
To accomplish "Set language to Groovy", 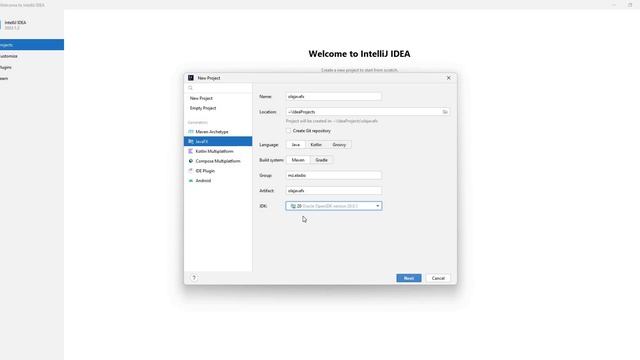I will point(339,145).
